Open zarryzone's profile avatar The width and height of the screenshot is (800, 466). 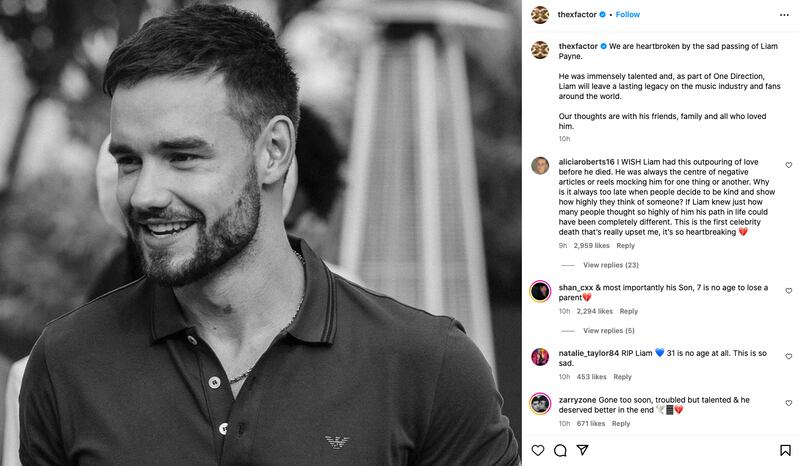tap(539, 403)
